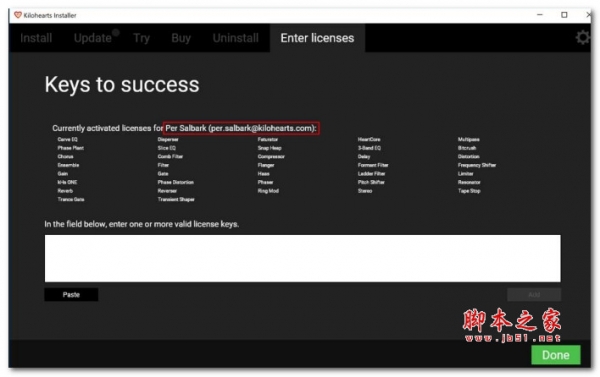Viewport: 600px width, 377px height.
Task: Click the 'Tape Stop' license entry
Action: 469,191
